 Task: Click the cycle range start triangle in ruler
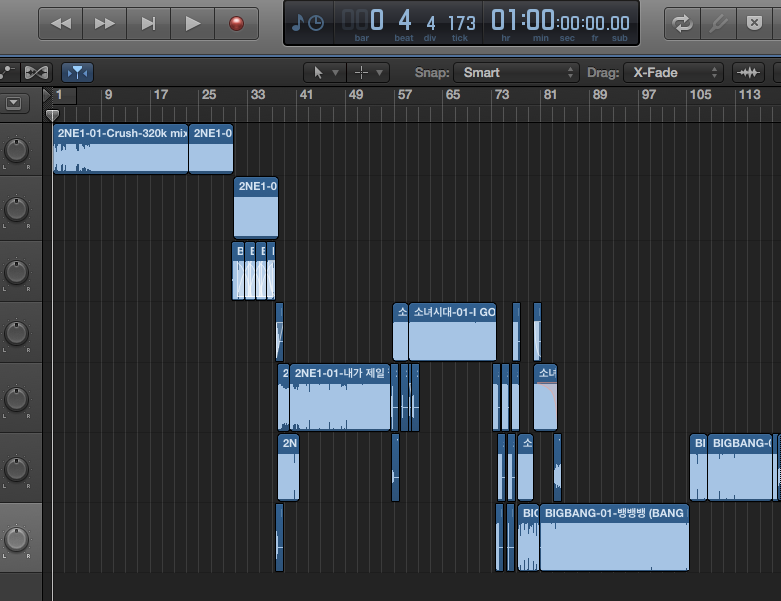[47, 95]
